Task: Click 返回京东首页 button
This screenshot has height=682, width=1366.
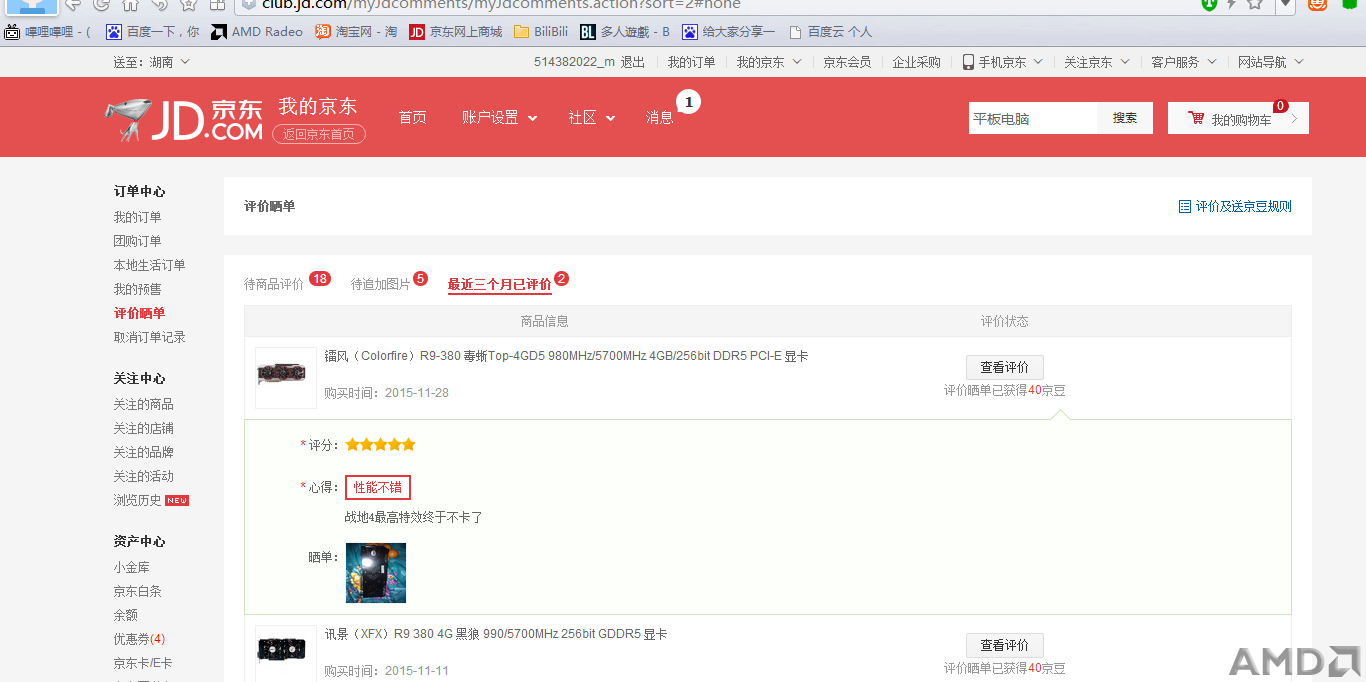Action: point(319,134)
